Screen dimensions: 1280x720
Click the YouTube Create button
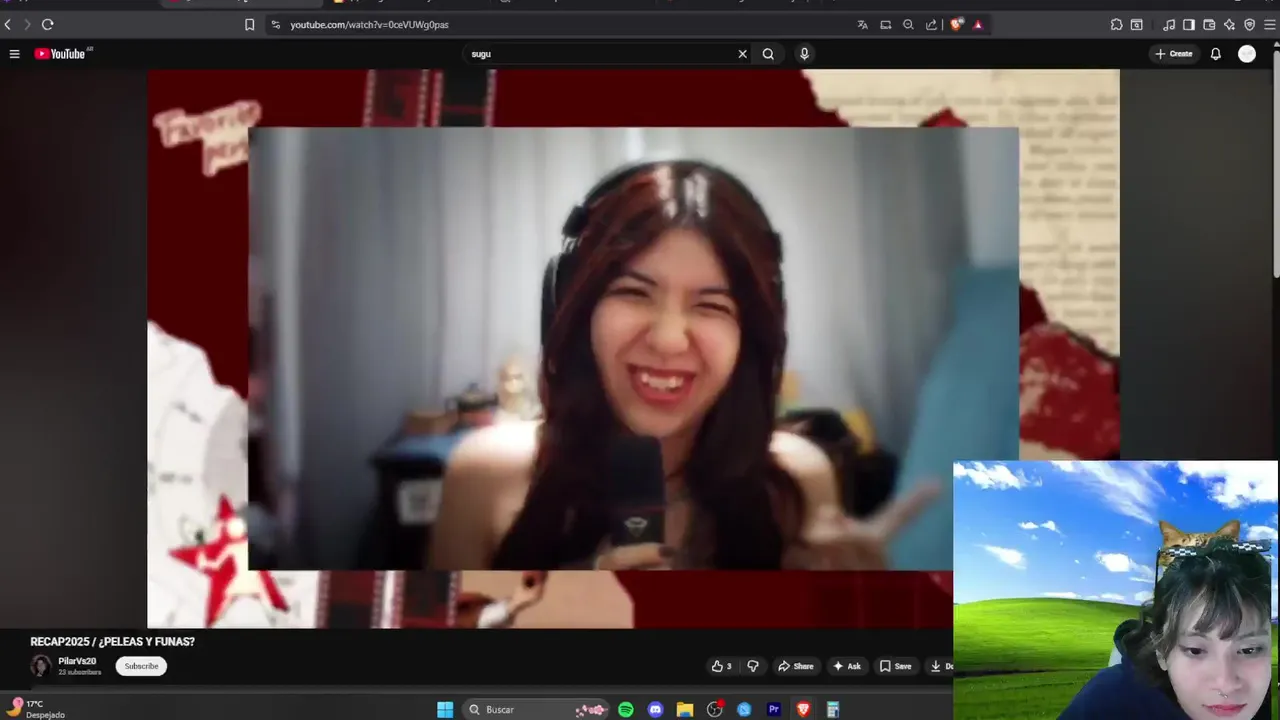(1174, 54)
